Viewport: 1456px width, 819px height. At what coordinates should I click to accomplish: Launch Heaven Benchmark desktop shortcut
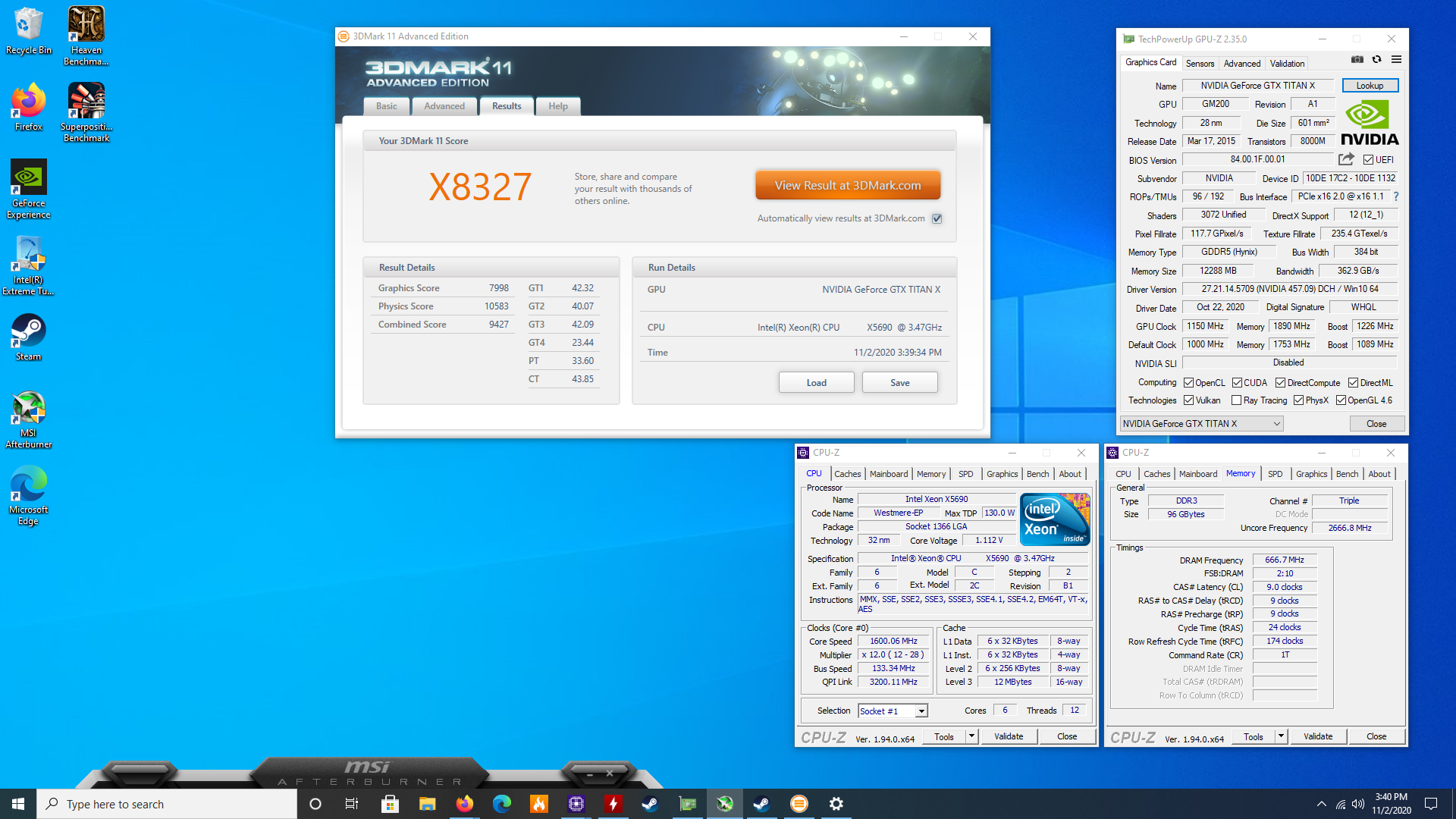86,36
